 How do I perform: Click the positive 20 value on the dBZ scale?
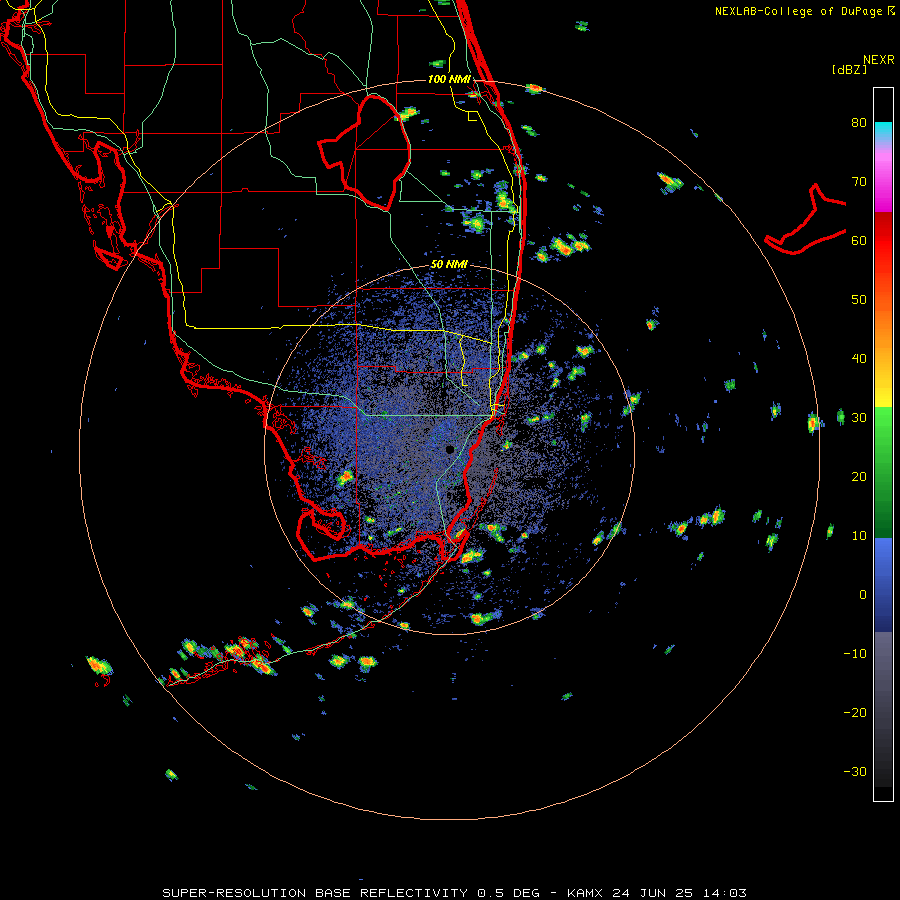click(859, 476)
